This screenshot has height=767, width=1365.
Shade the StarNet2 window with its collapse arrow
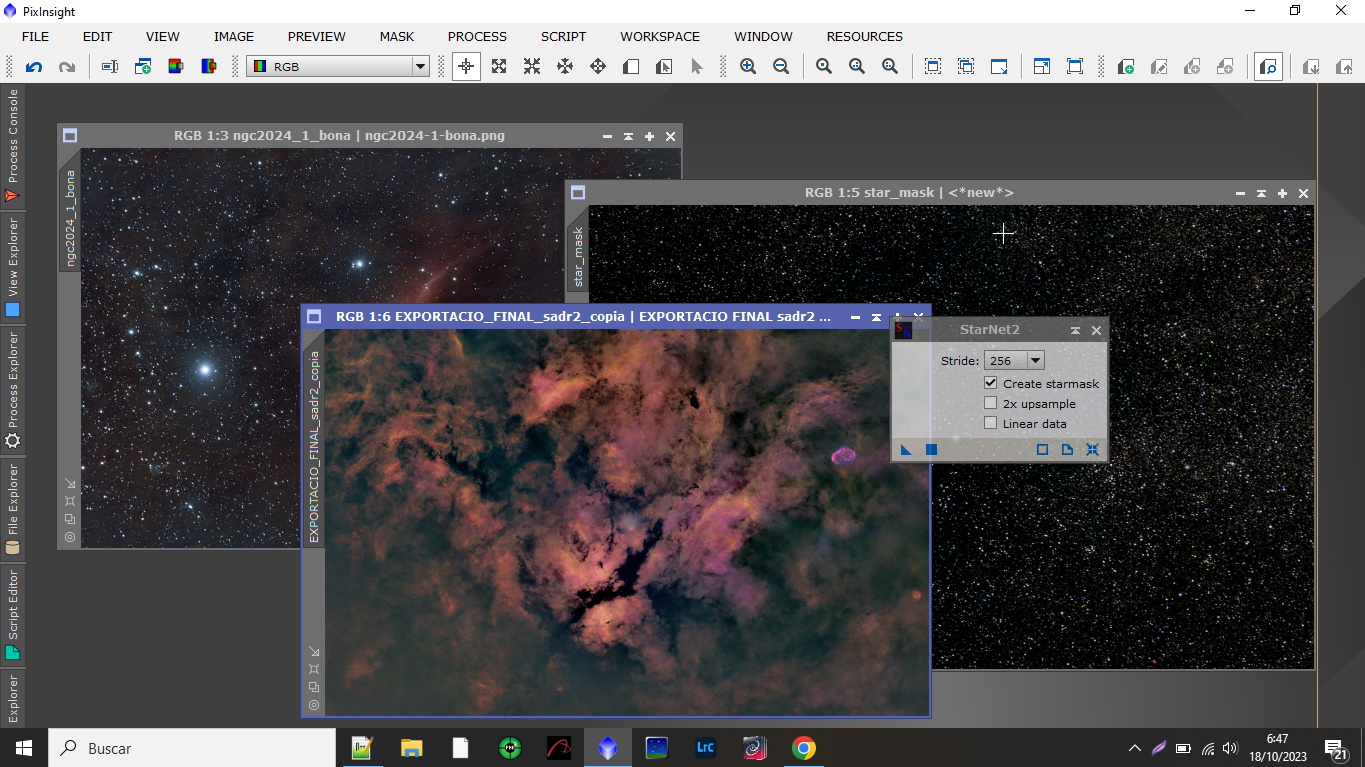tap(1075, 330)
